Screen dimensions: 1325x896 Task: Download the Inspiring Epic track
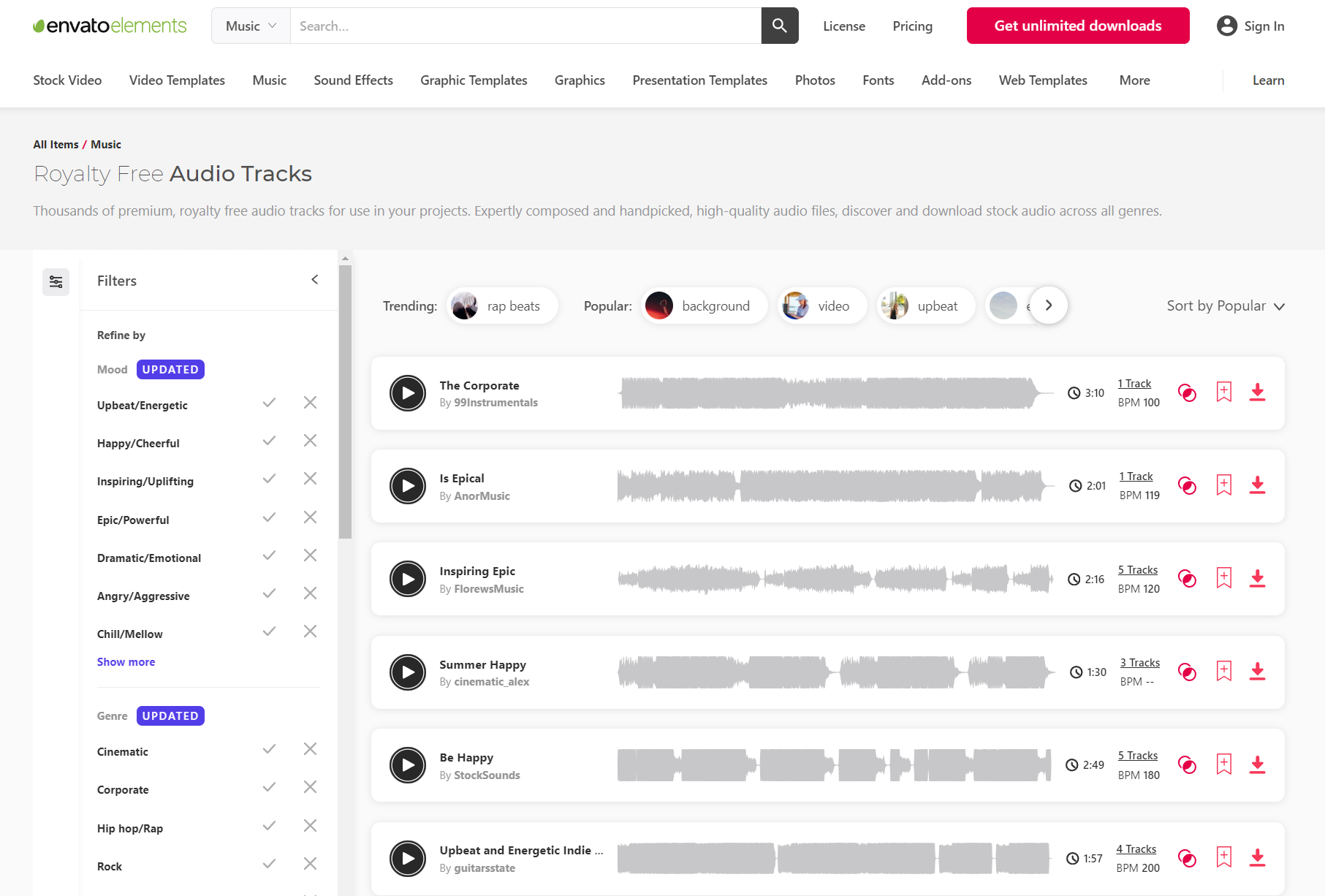click(1257, 578)
